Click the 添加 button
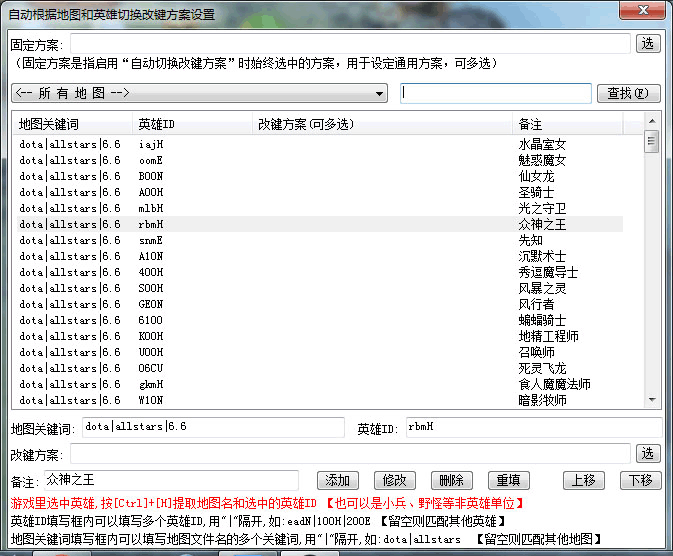Screen dimensions: 673x556 pos(338,480)
